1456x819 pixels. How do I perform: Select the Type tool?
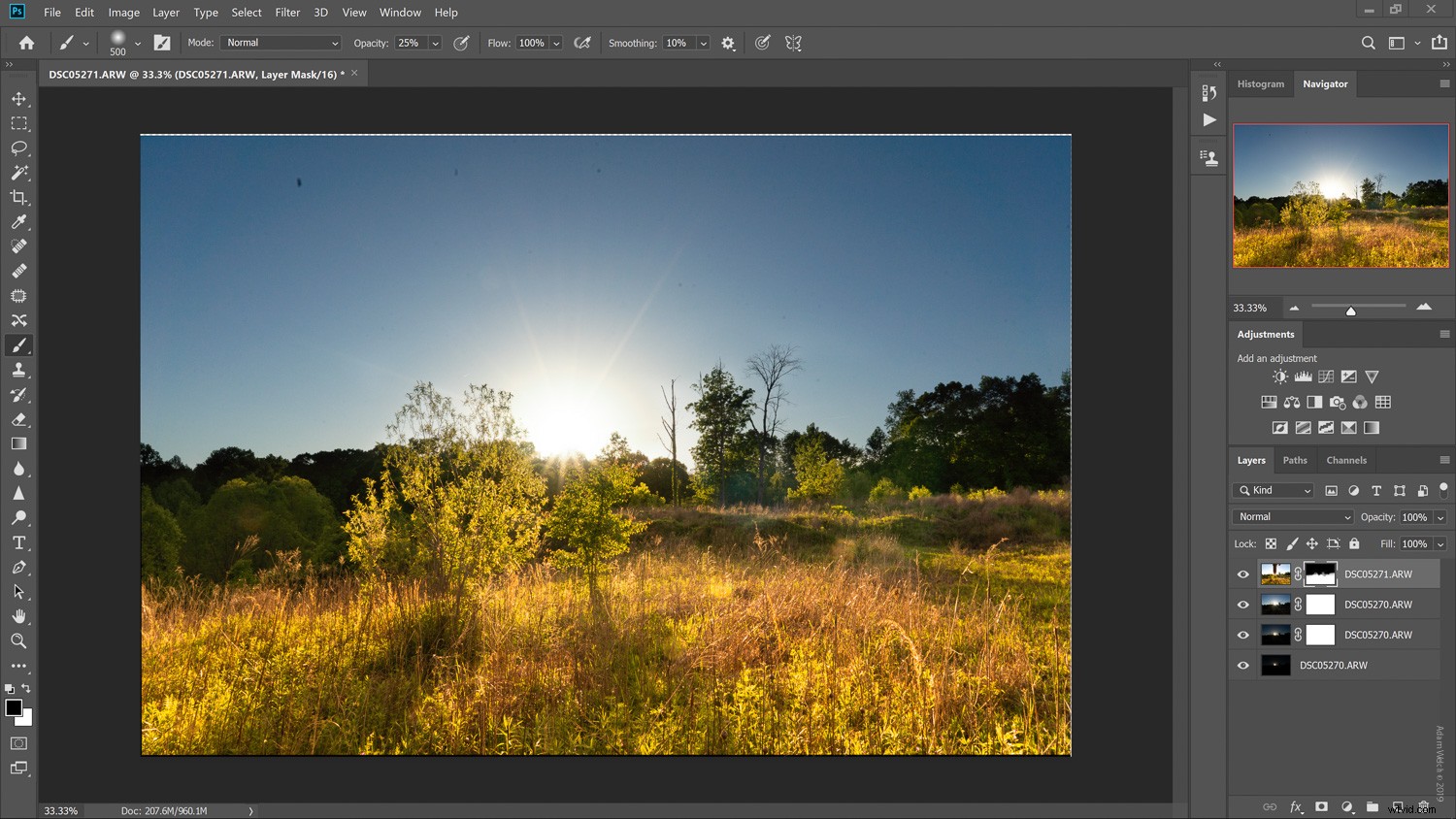18,542
